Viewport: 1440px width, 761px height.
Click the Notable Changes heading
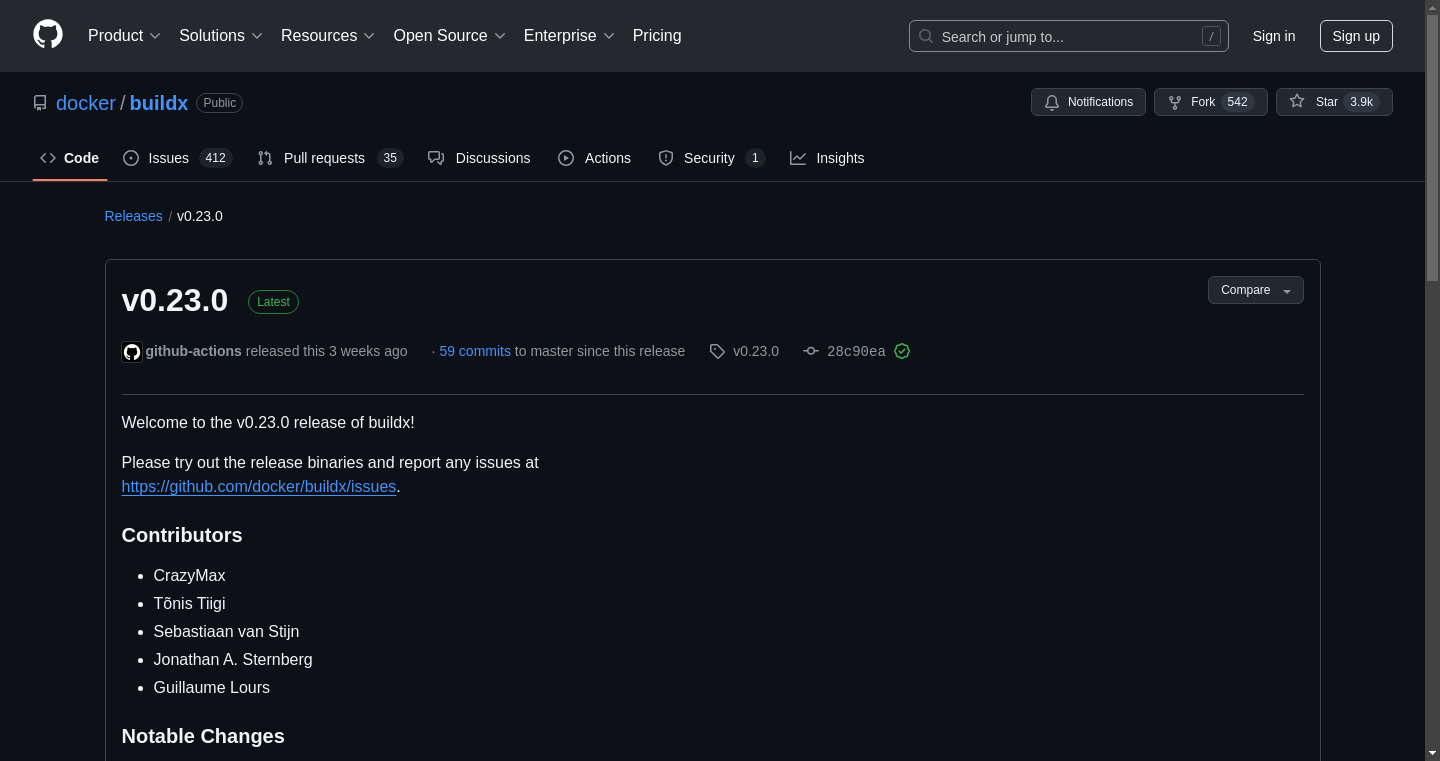(x=203, y=736)
